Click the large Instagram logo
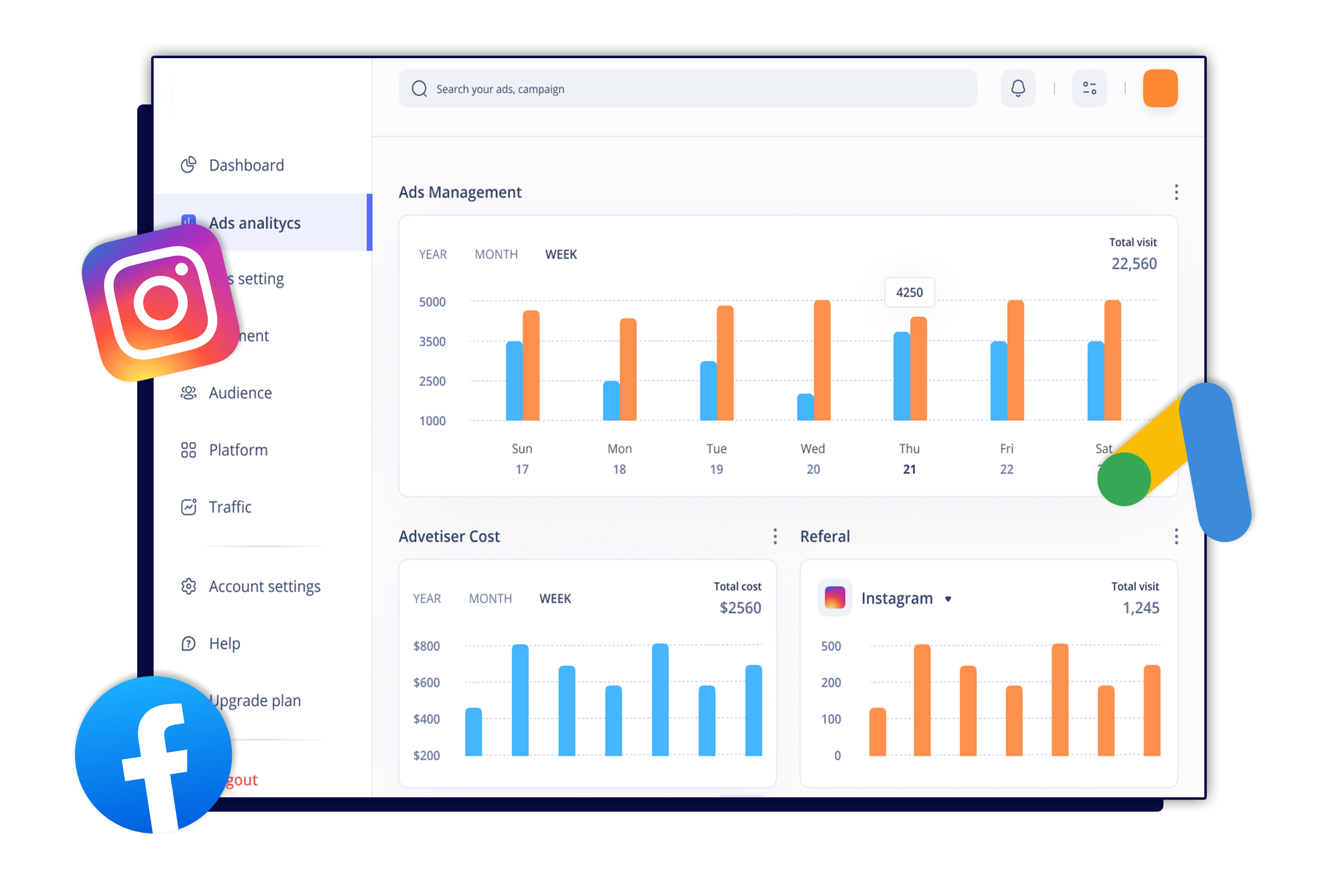The height and width of the screenshot is (896, 1317). tap(161, 303)
